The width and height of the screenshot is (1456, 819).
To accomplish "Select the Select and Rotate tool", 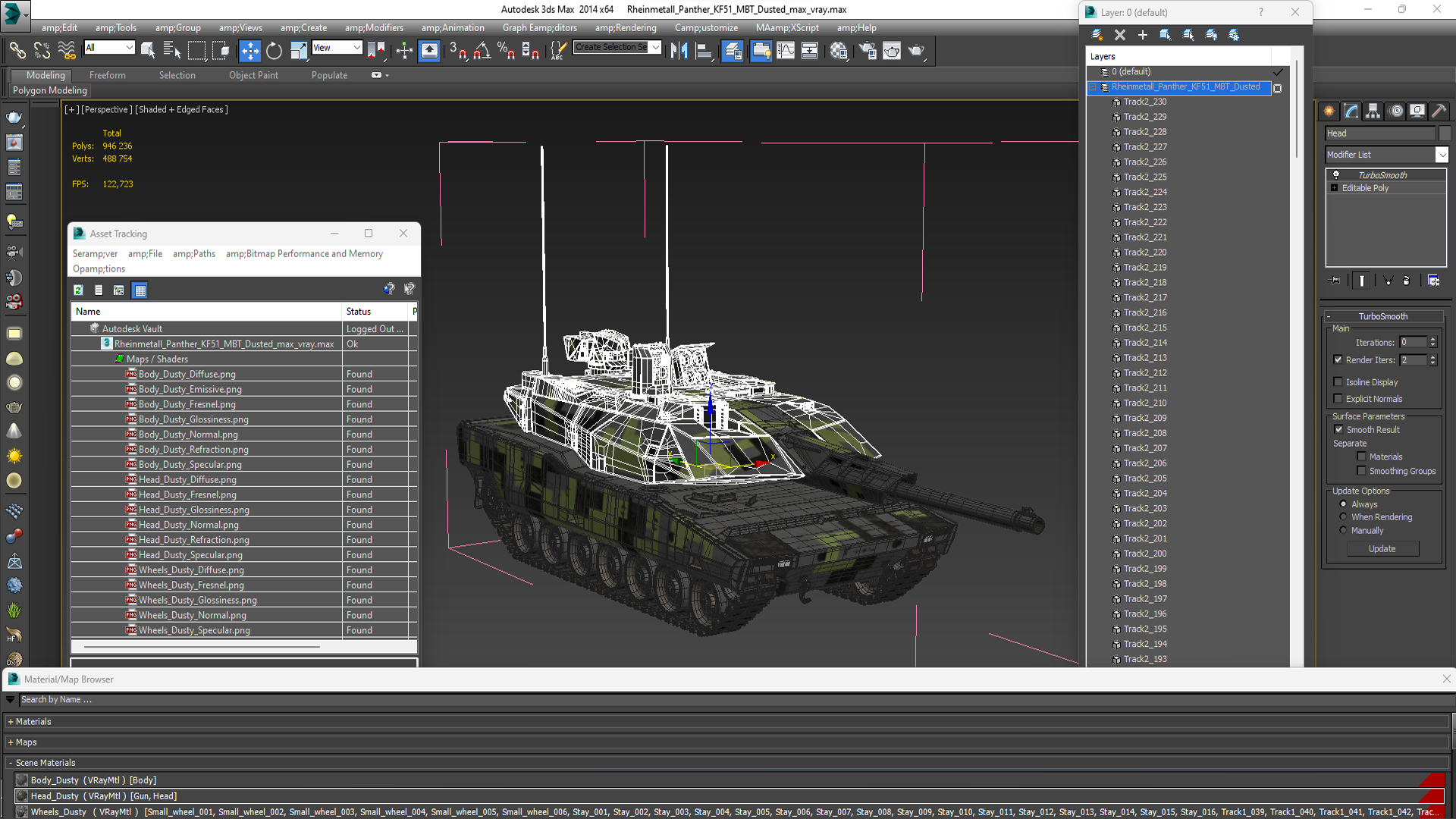I will click(x=274, y=51).
